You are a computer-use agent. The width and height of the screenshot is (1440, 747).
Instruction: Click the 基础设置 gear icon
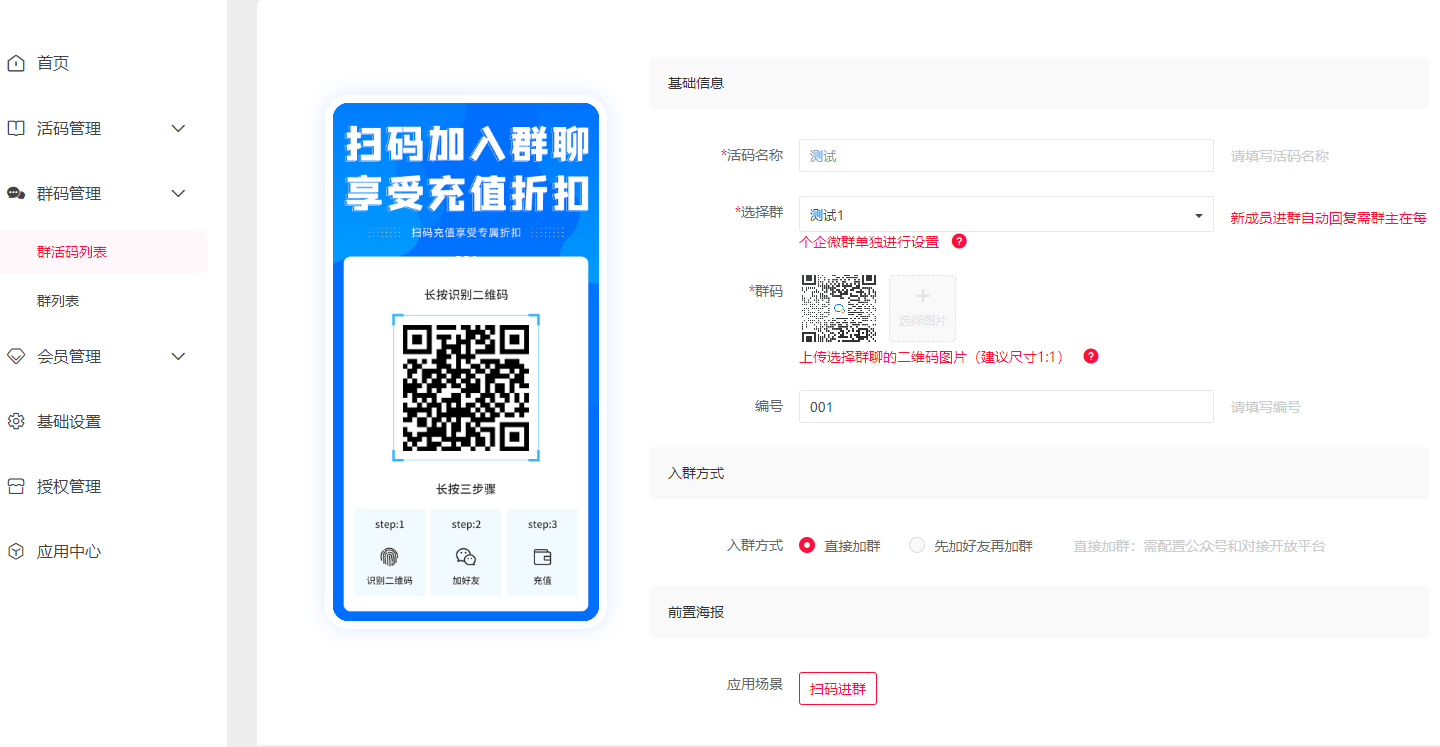(x=16, y=422)
